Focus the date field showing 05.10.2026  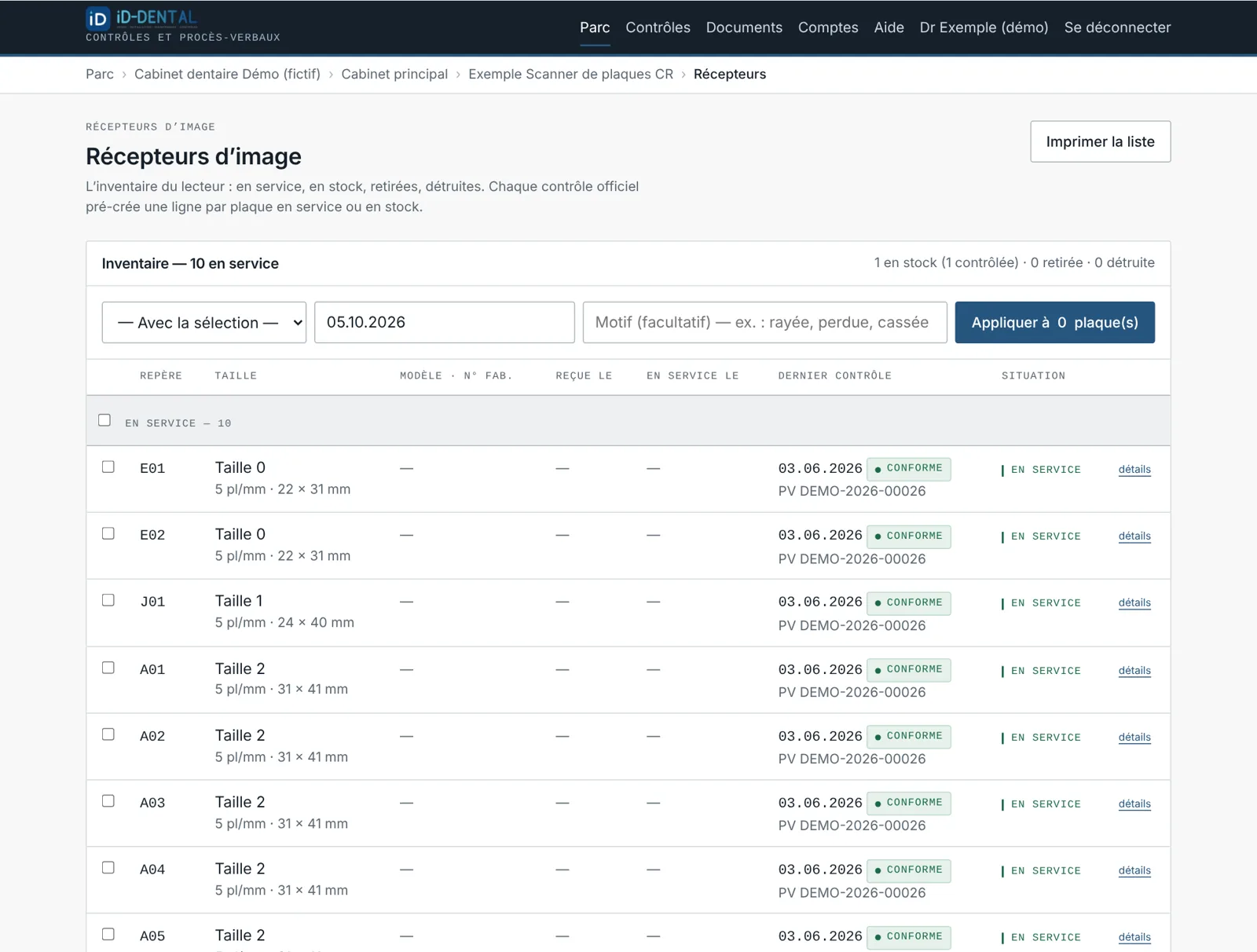[445, 322]
